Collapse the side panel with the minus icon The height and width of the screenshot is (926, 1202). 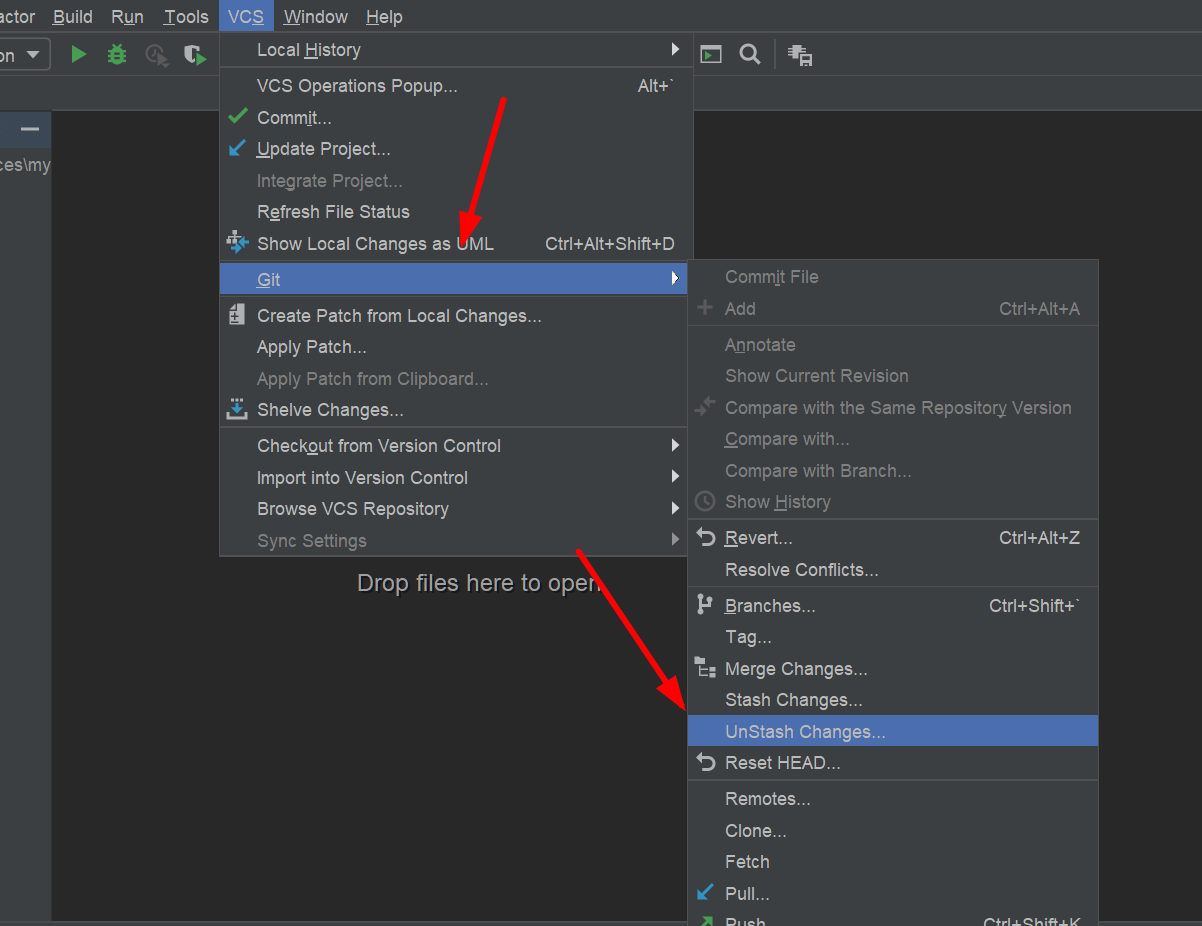(x=30, y=129)
